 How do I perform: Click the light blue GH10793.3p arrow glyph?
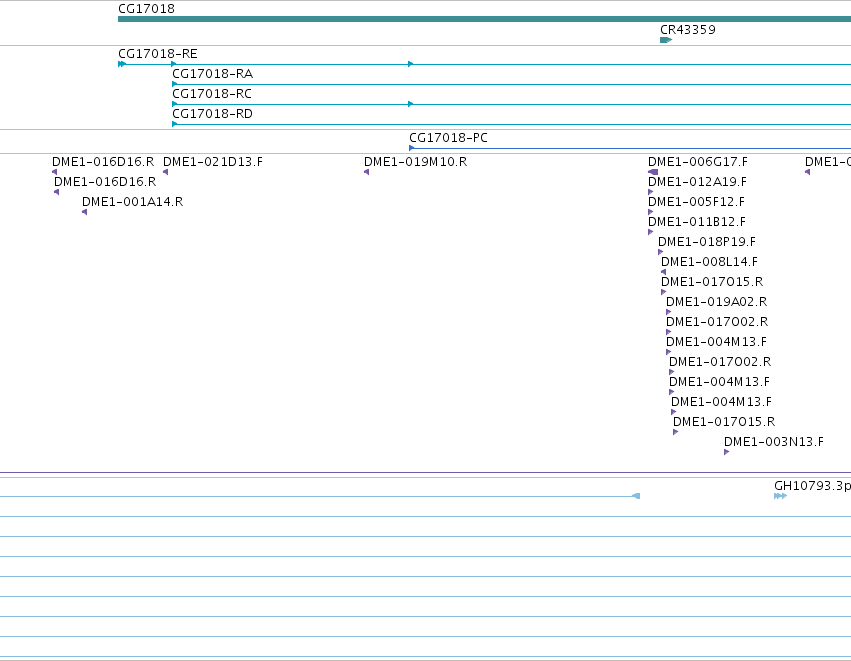coord(780,496)
